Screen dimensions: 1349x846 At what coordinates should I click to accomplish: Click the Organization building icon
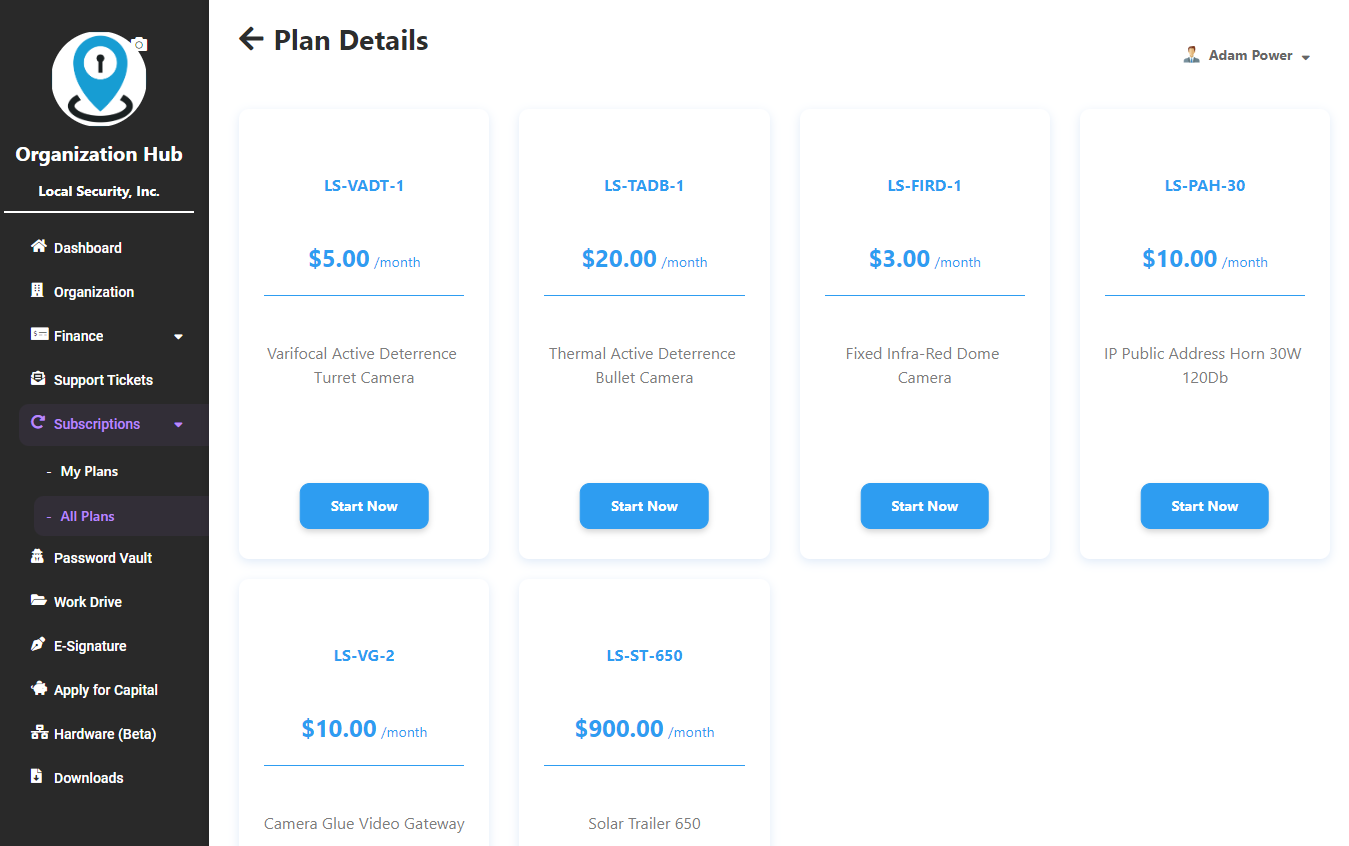[x=38, y=290]
